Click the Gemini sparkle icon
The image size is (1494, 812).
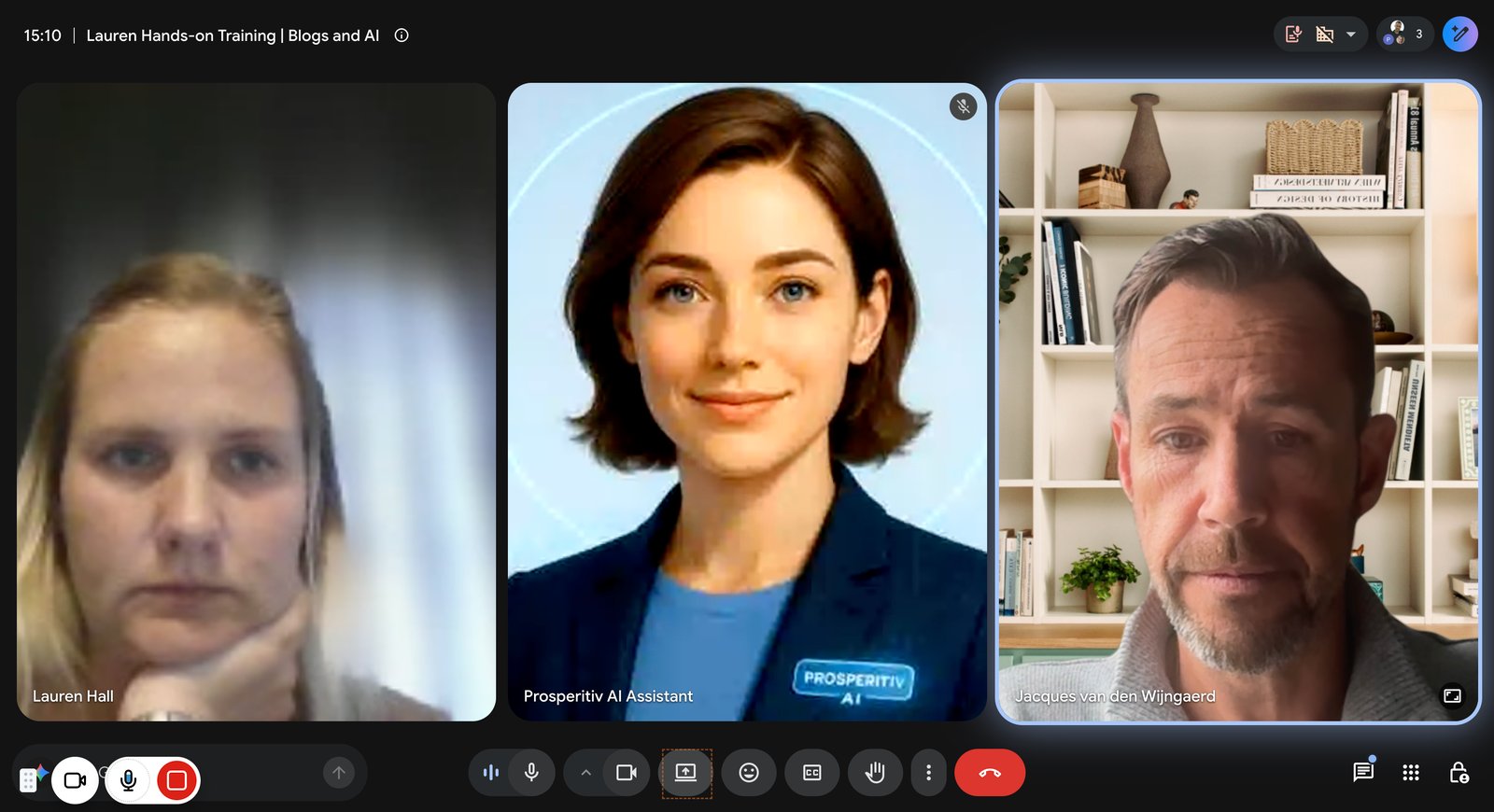42,772
